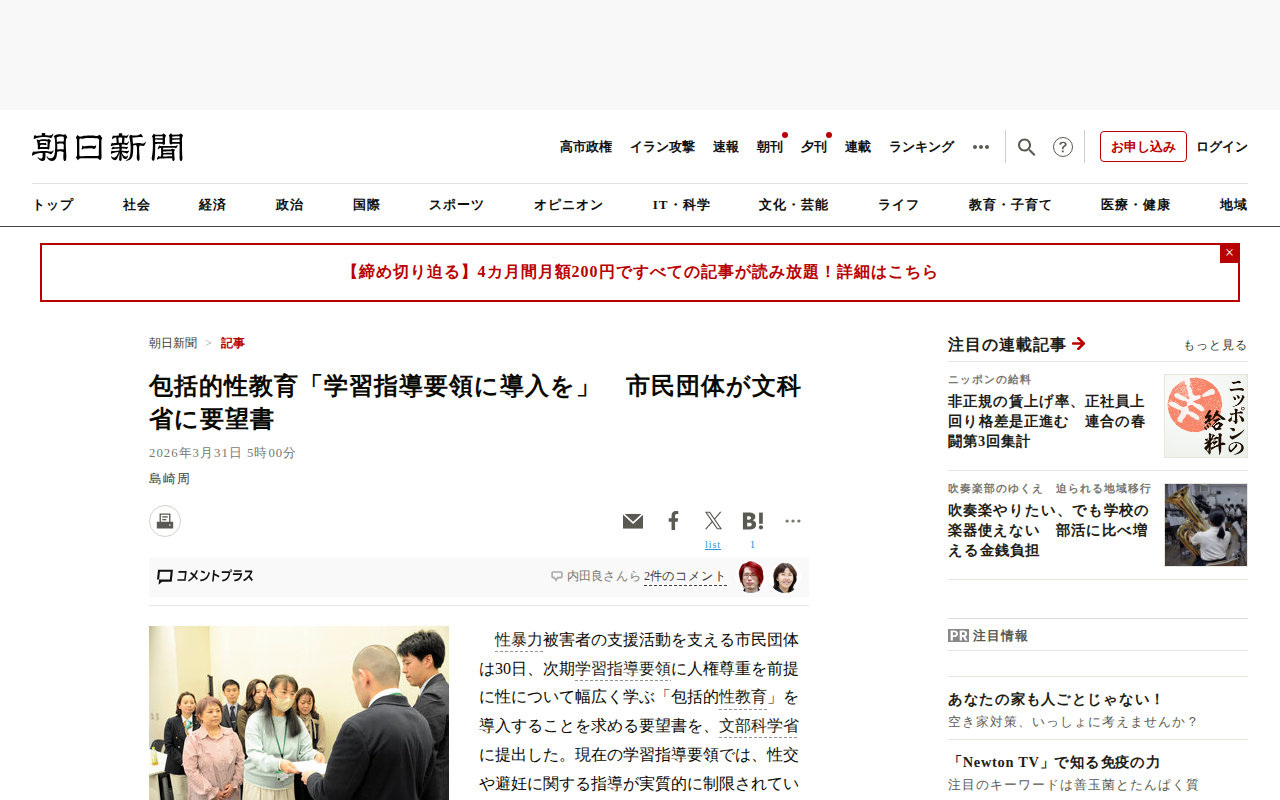Click the red arrow beside 注目の連載記事
1280x800 pixels.
[x=1078, y=344]
